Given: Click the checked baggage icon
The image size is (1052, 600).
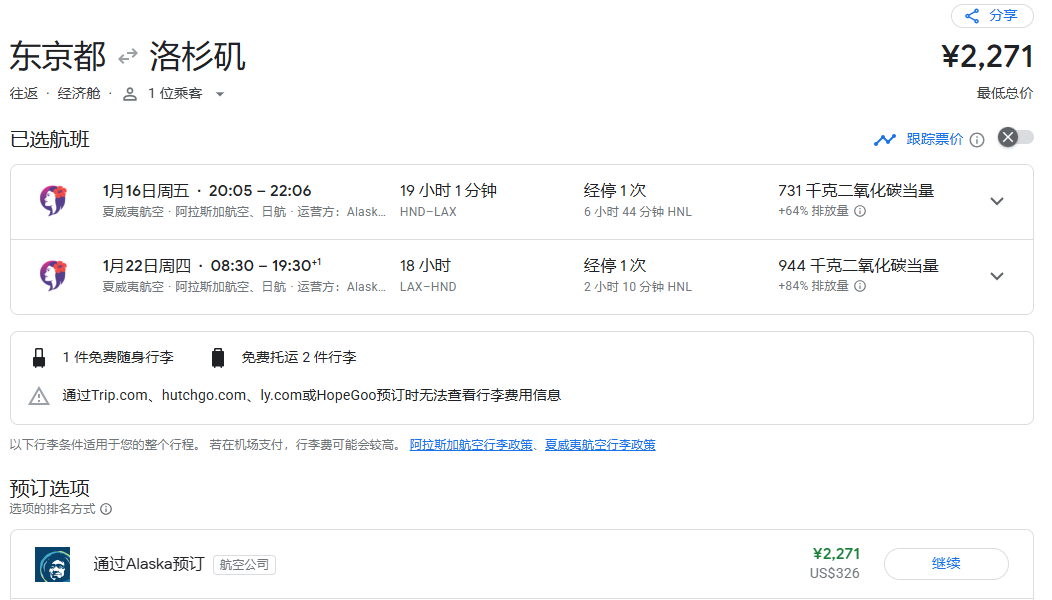Looking at the screenshot, I should click(216, 356).
